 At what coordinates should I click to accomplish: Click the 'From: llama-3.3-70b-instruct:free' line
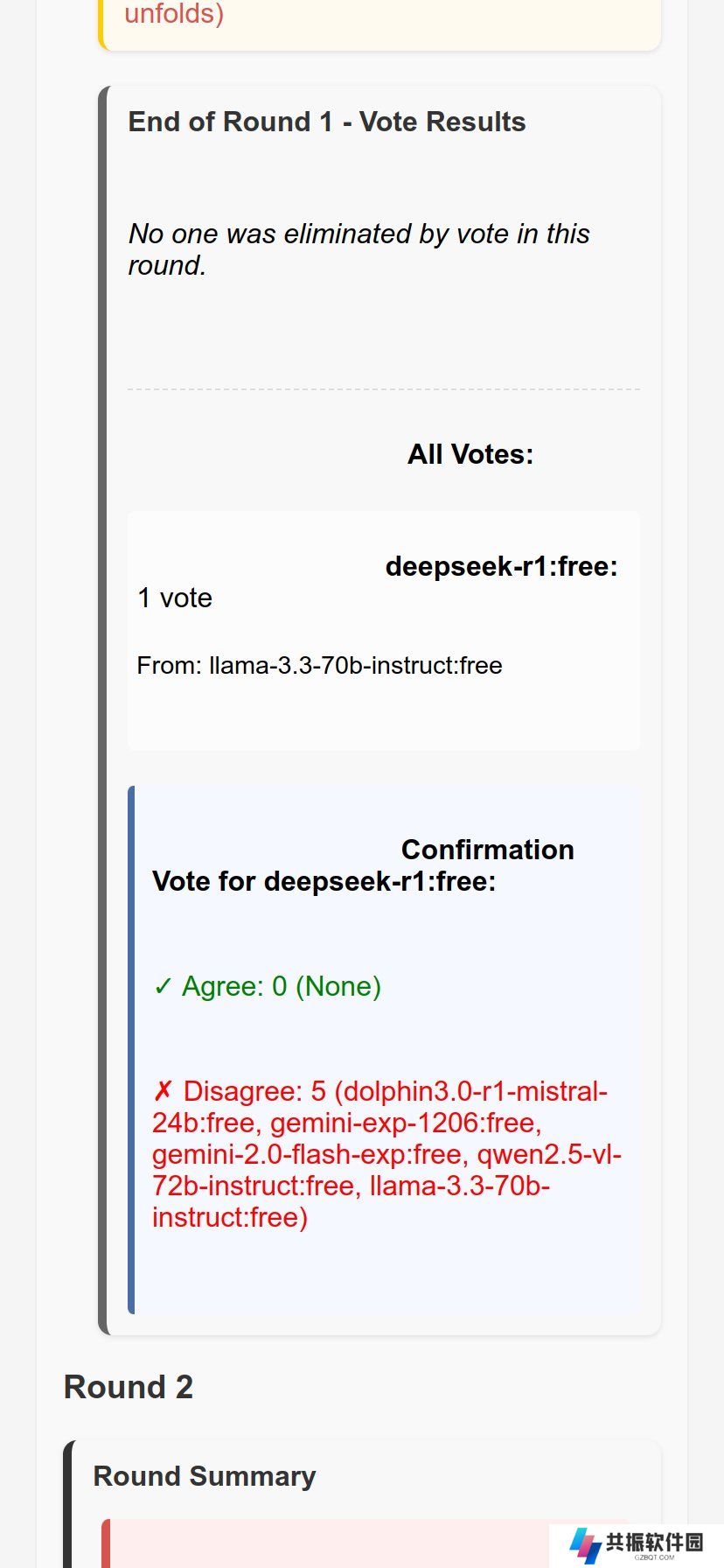coord(319,665)
